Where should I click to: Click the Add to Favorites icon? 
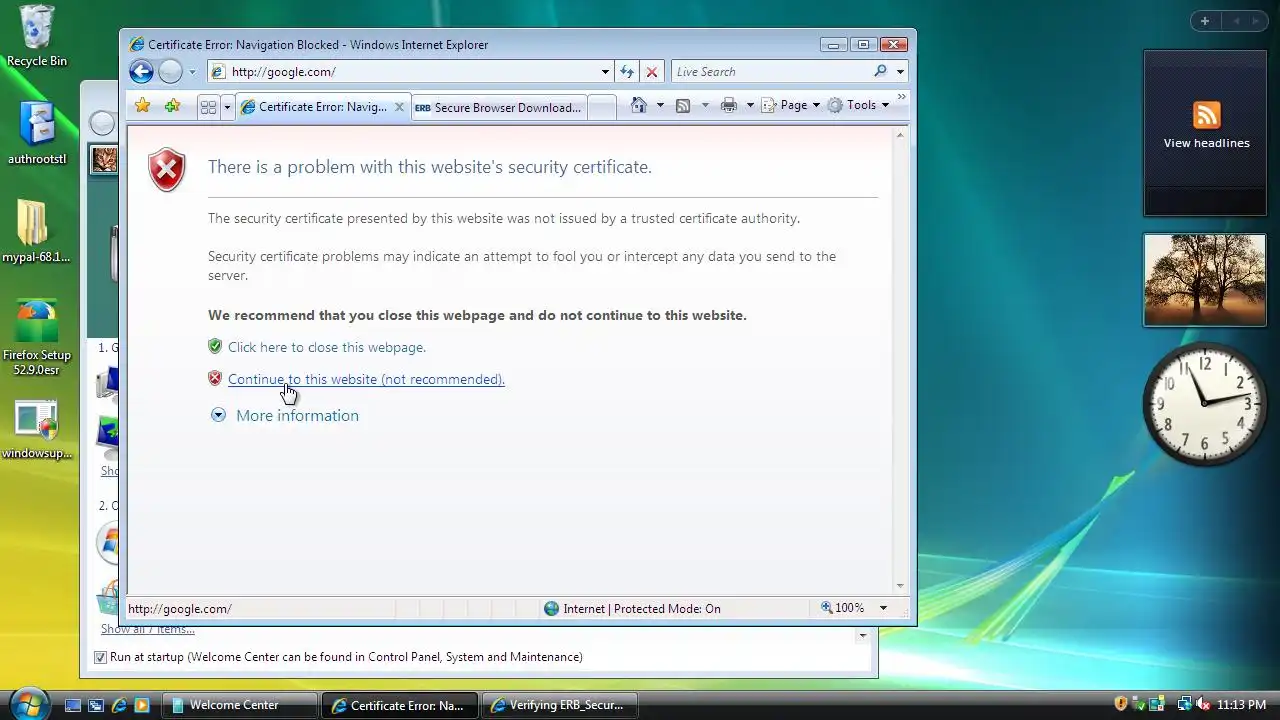click(x=172, y=106)
